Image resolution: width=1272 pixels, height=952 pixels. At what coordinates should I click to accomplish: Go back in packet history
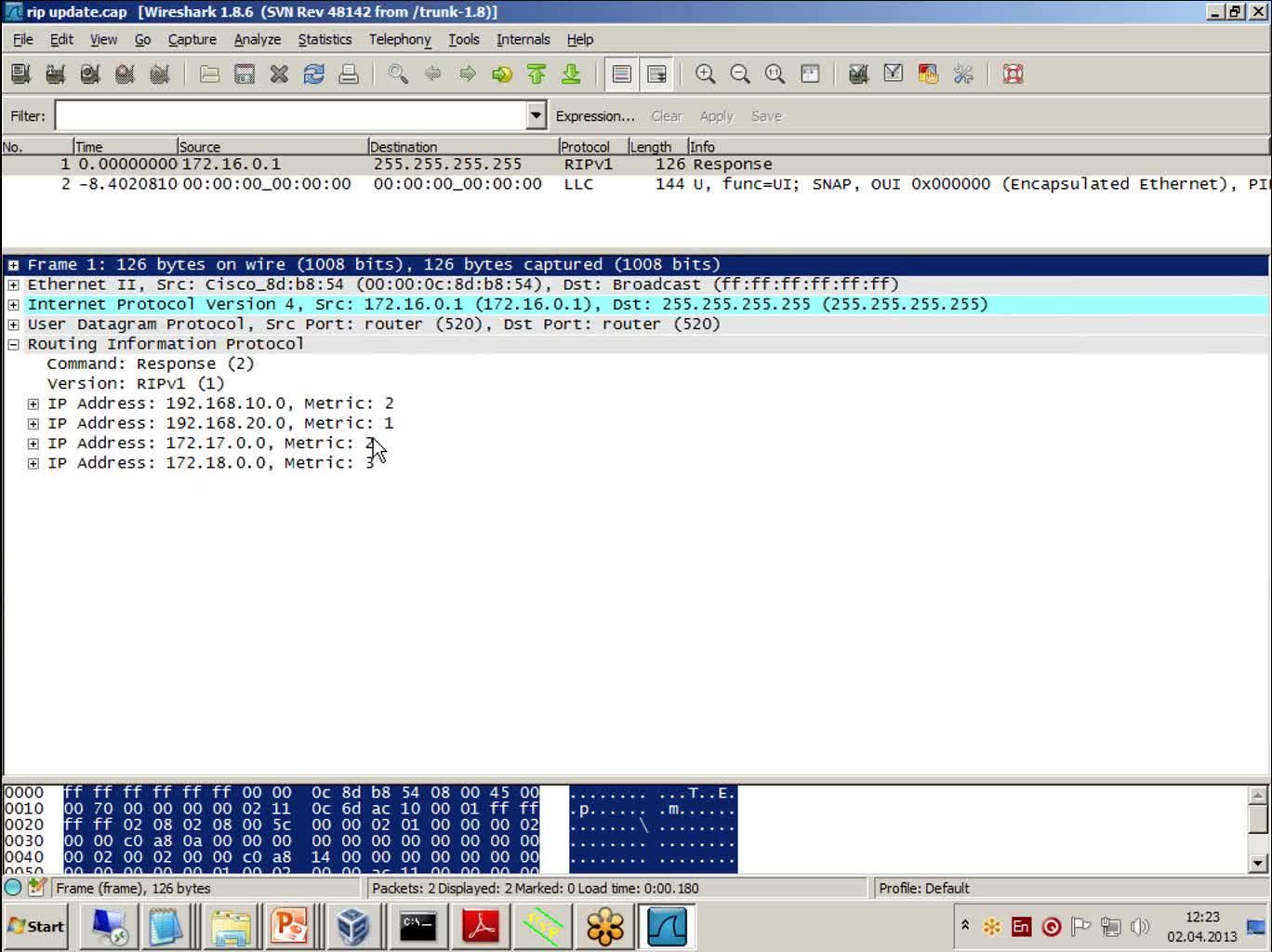pos(432,74)
